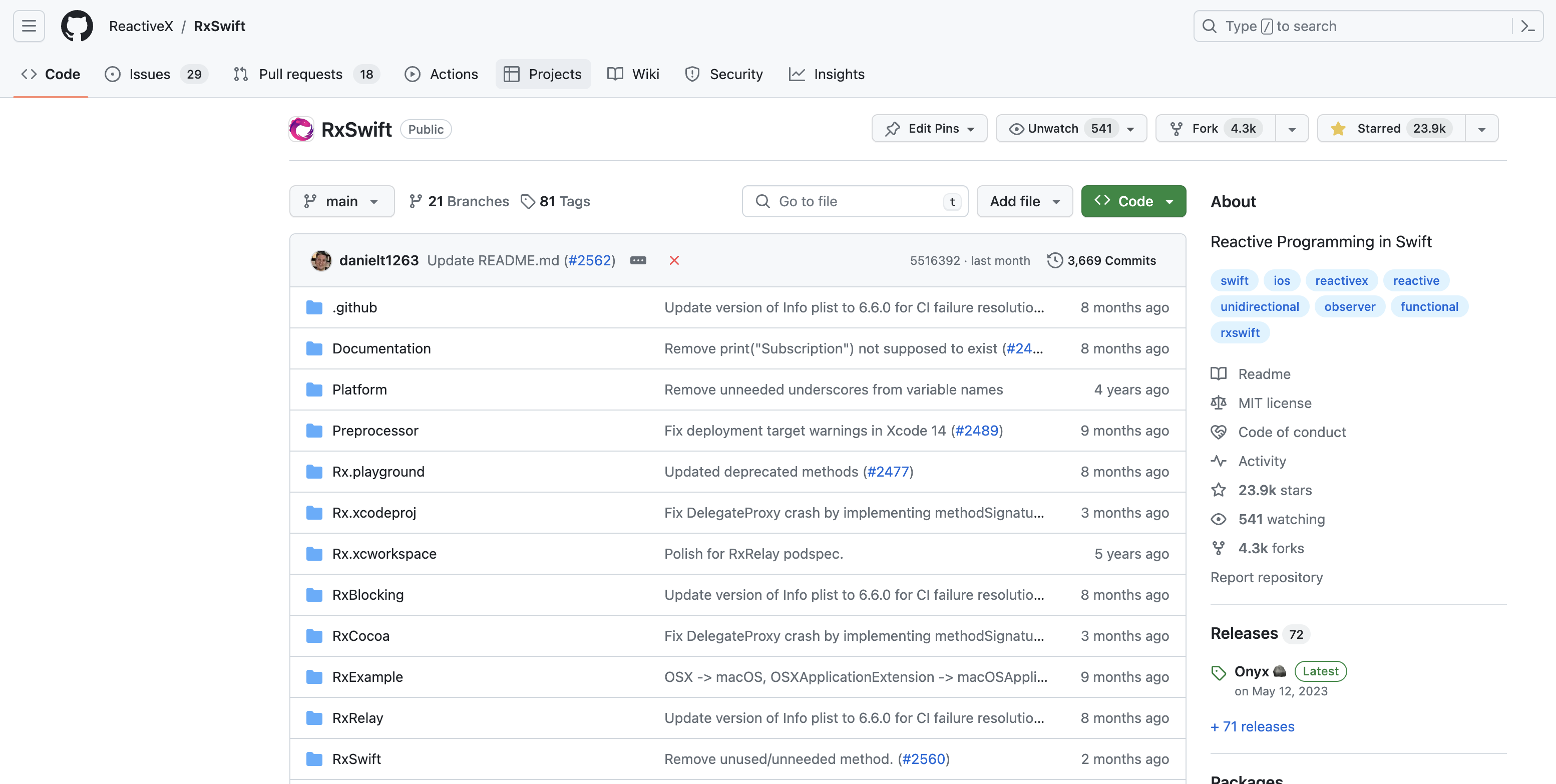
Task: Click danielt1263's avatar image
Action: pos(321,260)
